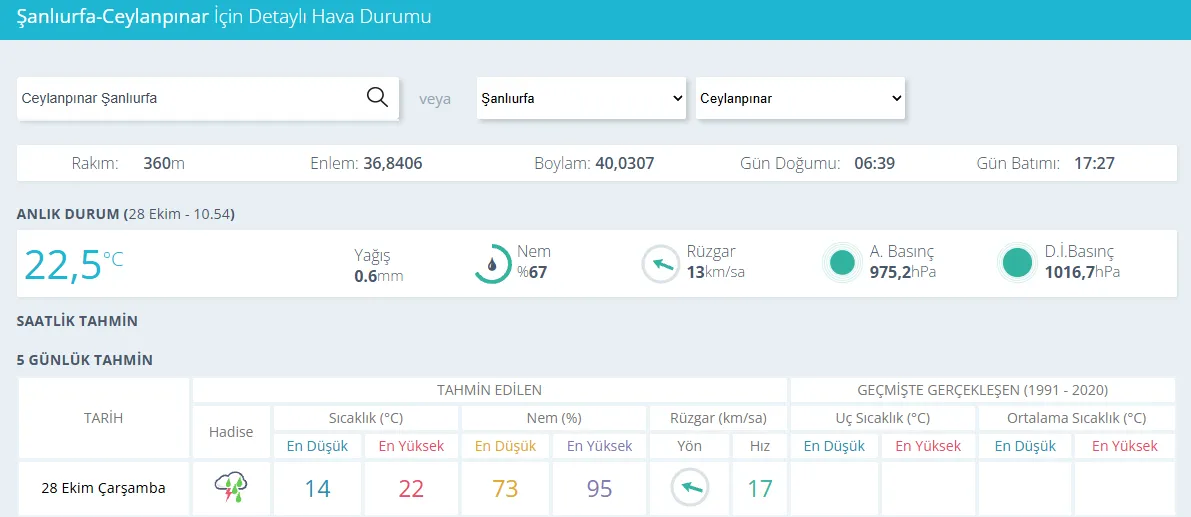This screenshot has height=517, width=1191.
Task: Click the 28 Ekim Çarşamba date cell
Action: pyautogui.click(x=103, y=488)
